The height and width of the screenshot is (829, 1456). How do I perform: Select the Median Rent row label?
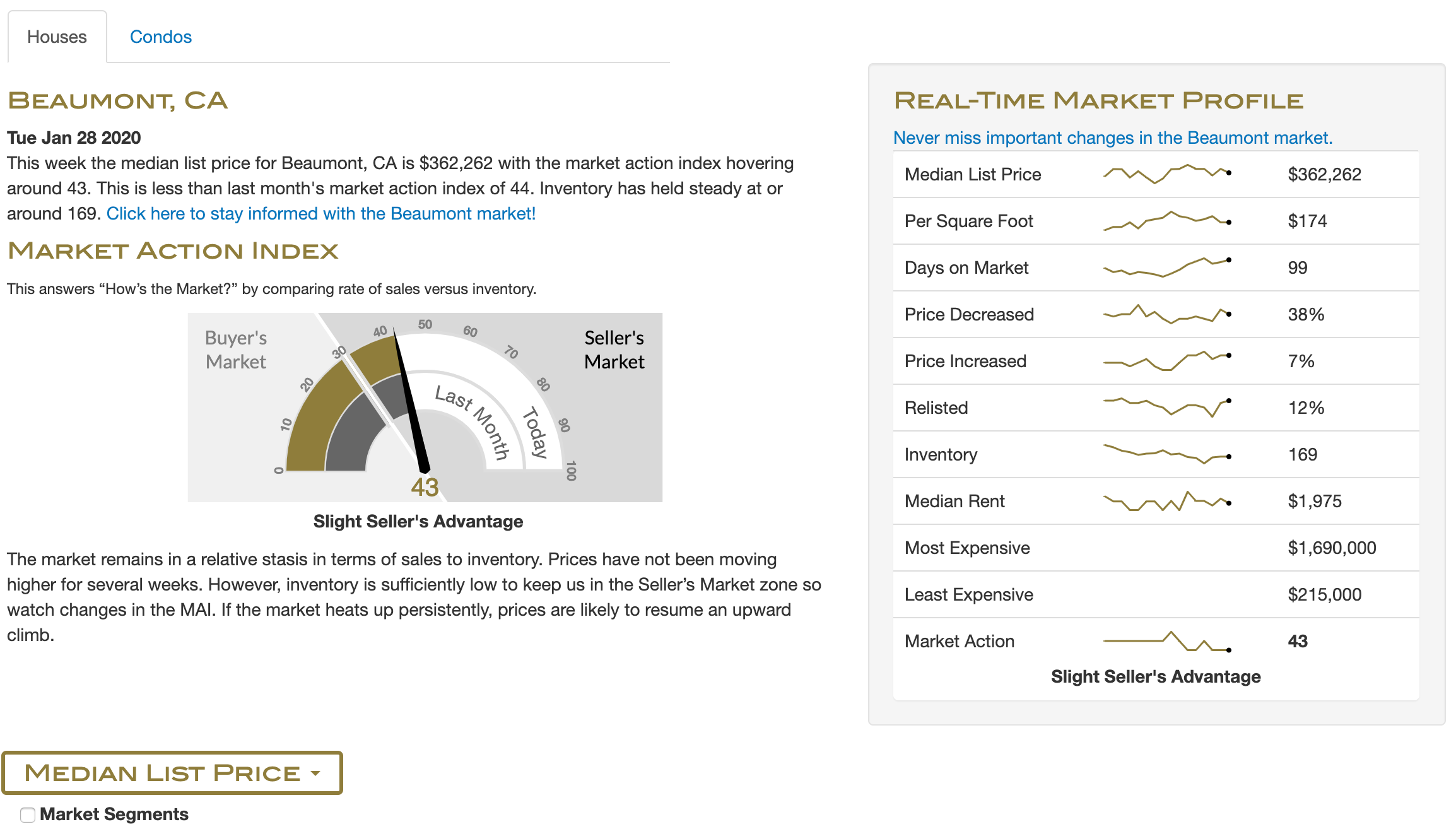pyautogui.click(x=954, y=501)
